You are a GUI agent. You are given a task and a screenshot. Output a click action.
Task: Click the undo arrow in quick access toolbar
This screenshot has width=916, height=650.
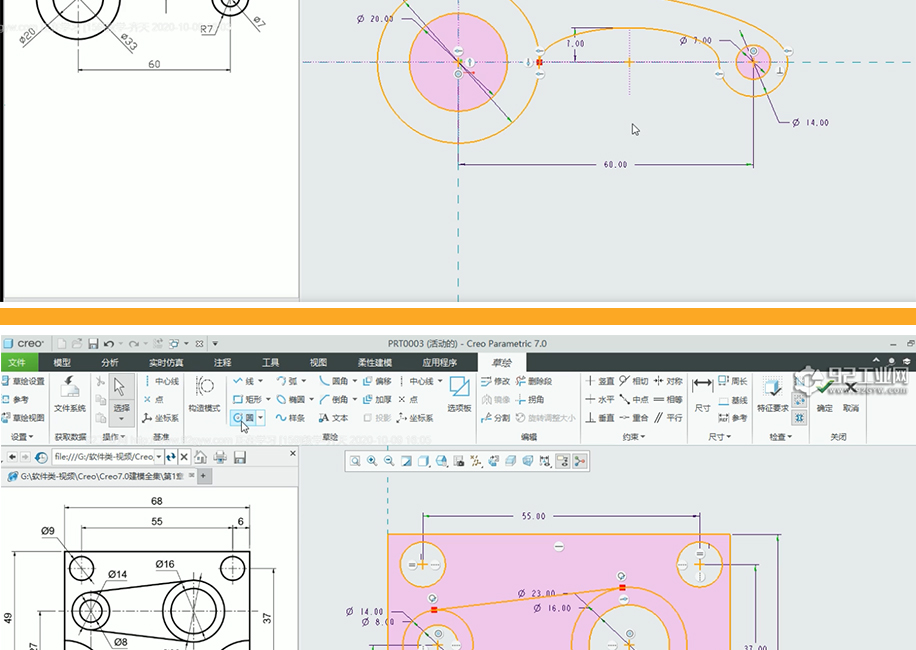coord(109,343)
